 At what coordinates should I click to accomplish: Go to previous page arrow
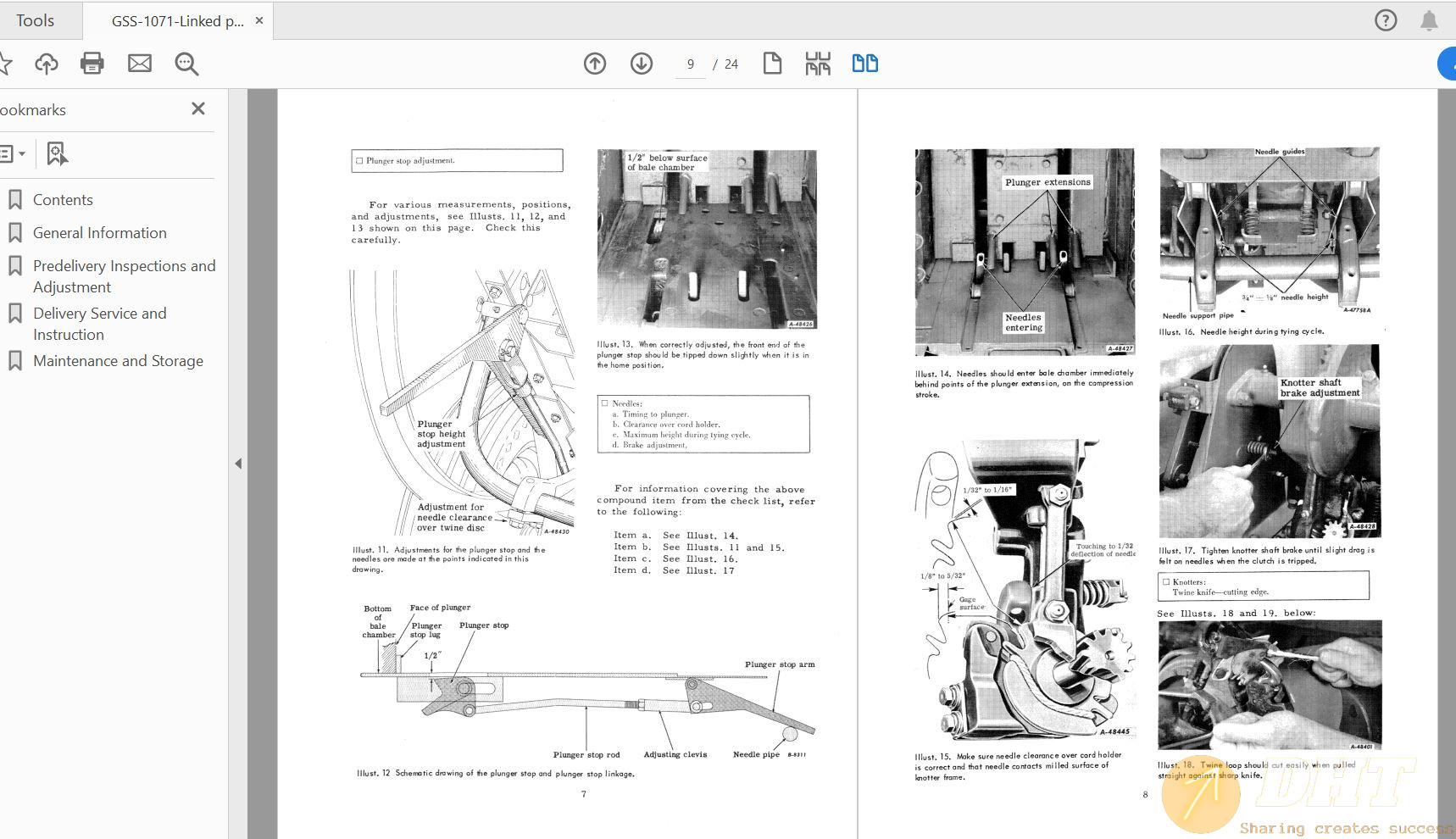[595, 64]
